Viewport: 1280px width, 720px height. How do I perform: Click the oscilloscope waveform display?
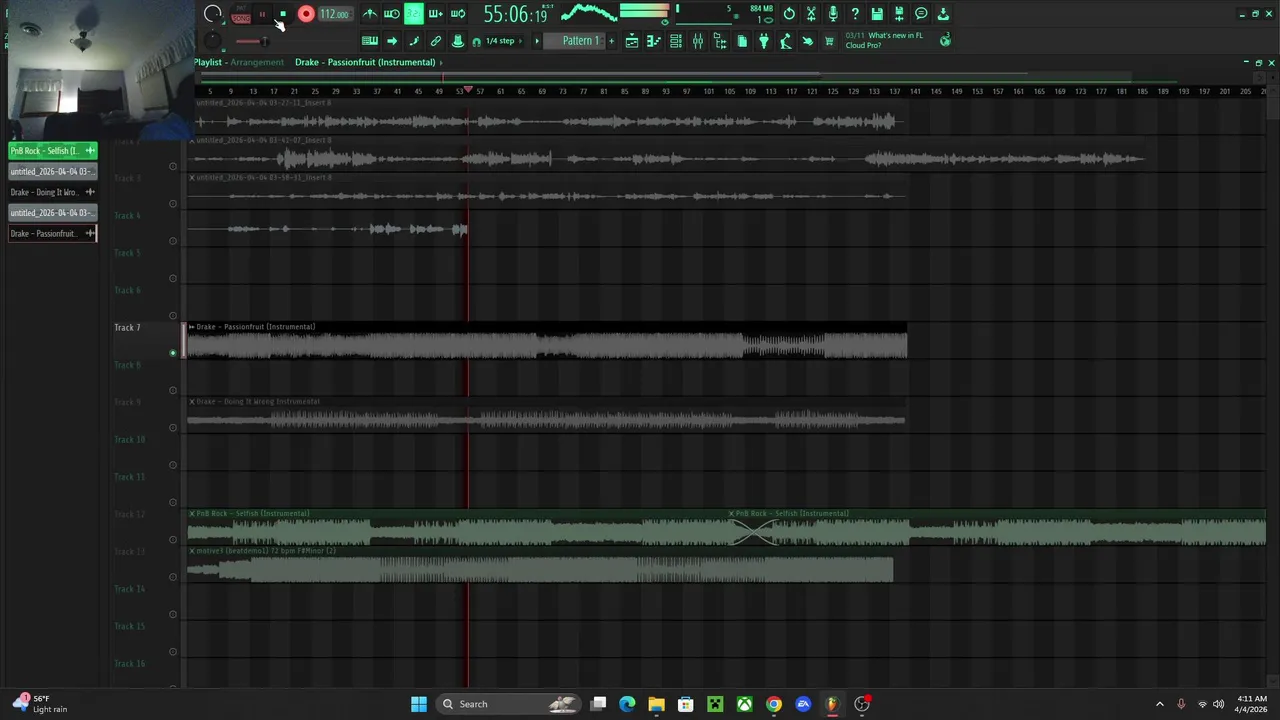pyautogui.click(x=588, y=13)
